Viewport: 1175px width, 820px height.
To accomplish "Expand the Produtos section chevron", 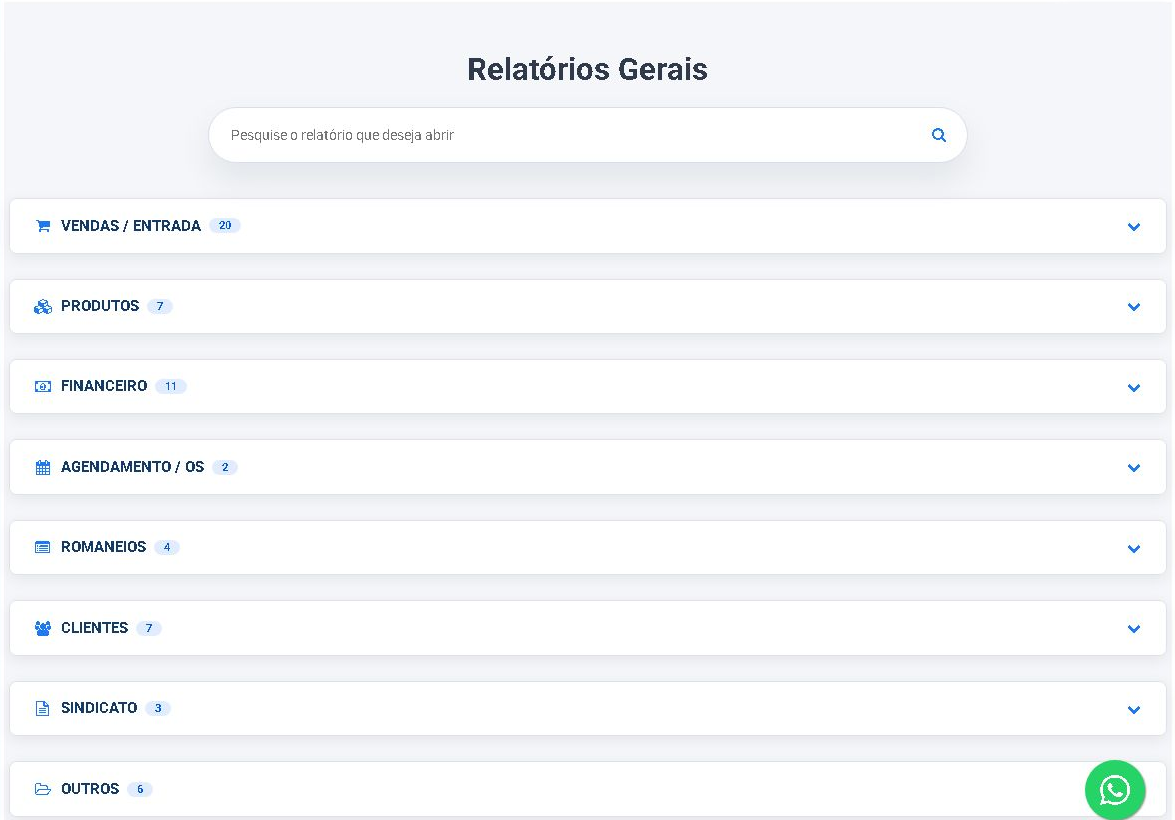I will (x=1134, y=307).
